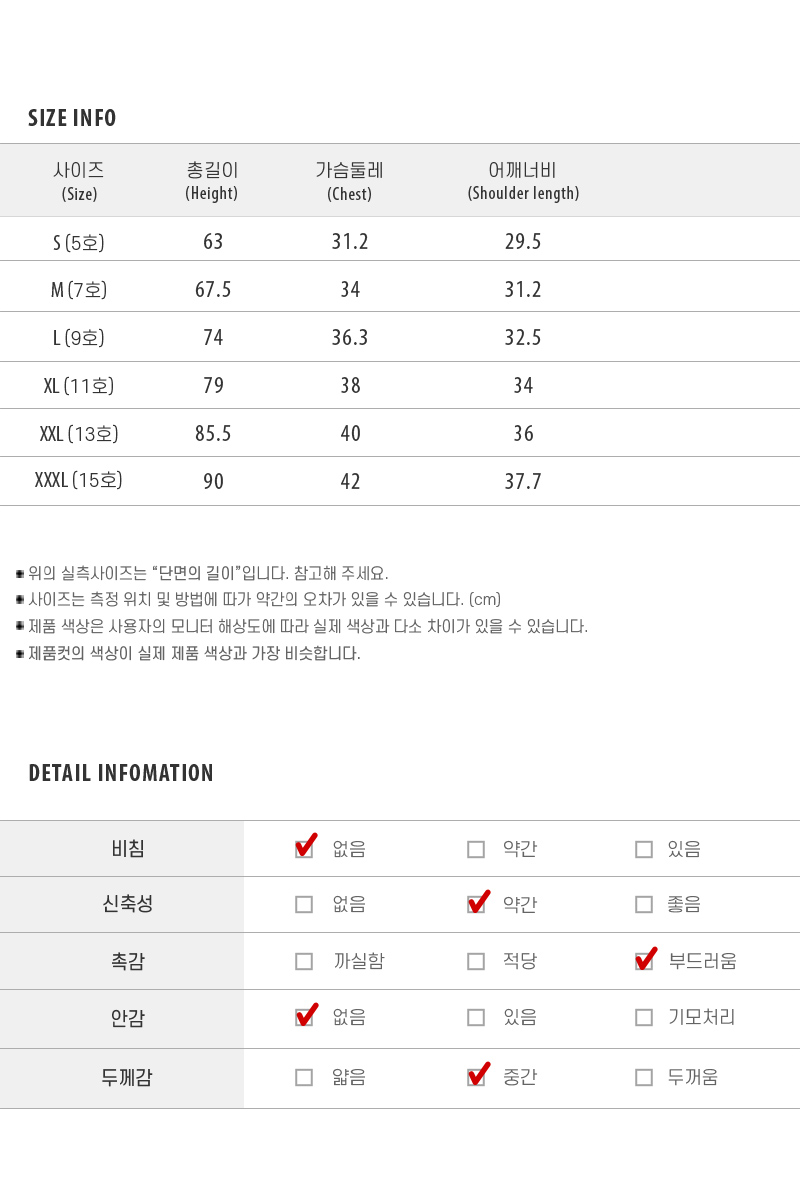Click the 두께감 row label
The image size is (800, 1200).
coord(127,1078)
